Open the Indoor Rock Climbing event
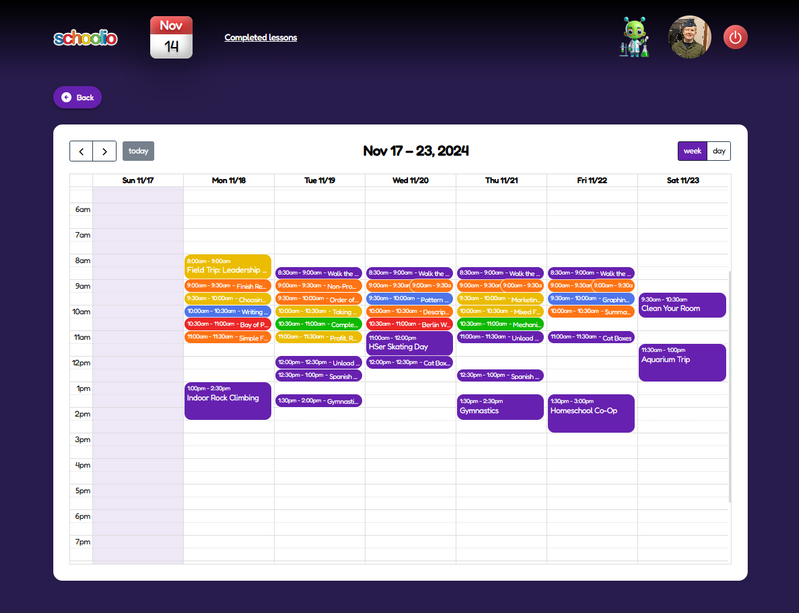The width and height of the screenshot is (799, 613). tap(228, 401)
